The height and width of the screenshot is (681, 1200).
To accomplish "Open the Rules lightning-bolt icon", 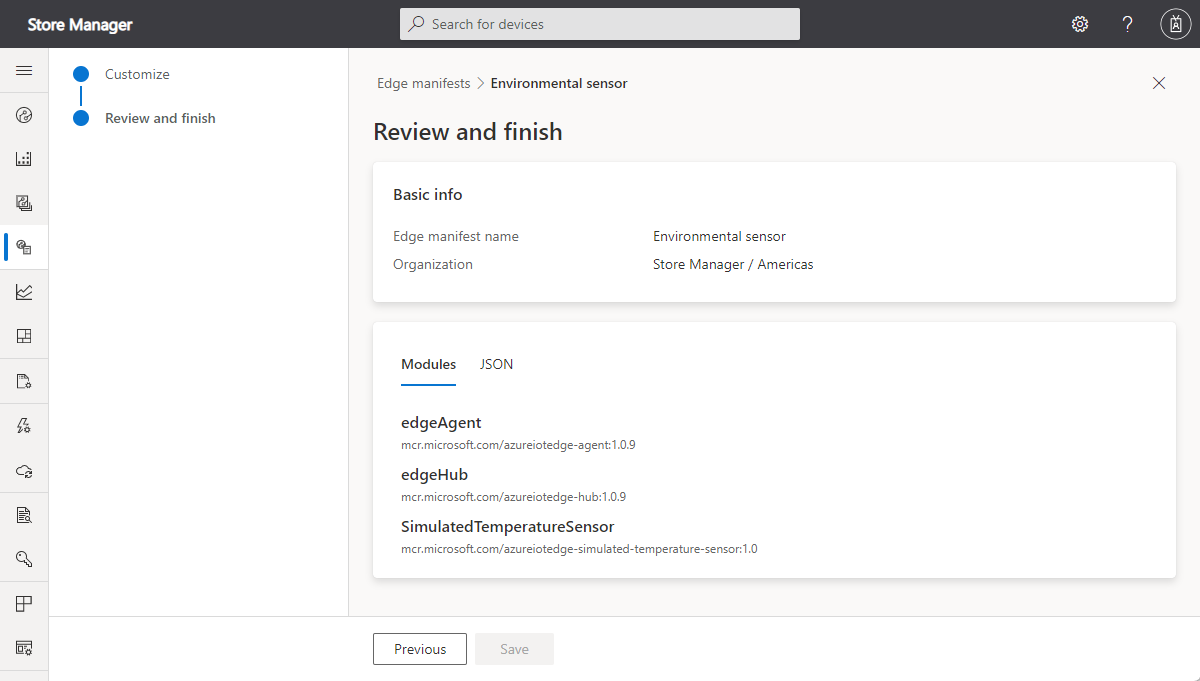I will (x=24, y=425).
